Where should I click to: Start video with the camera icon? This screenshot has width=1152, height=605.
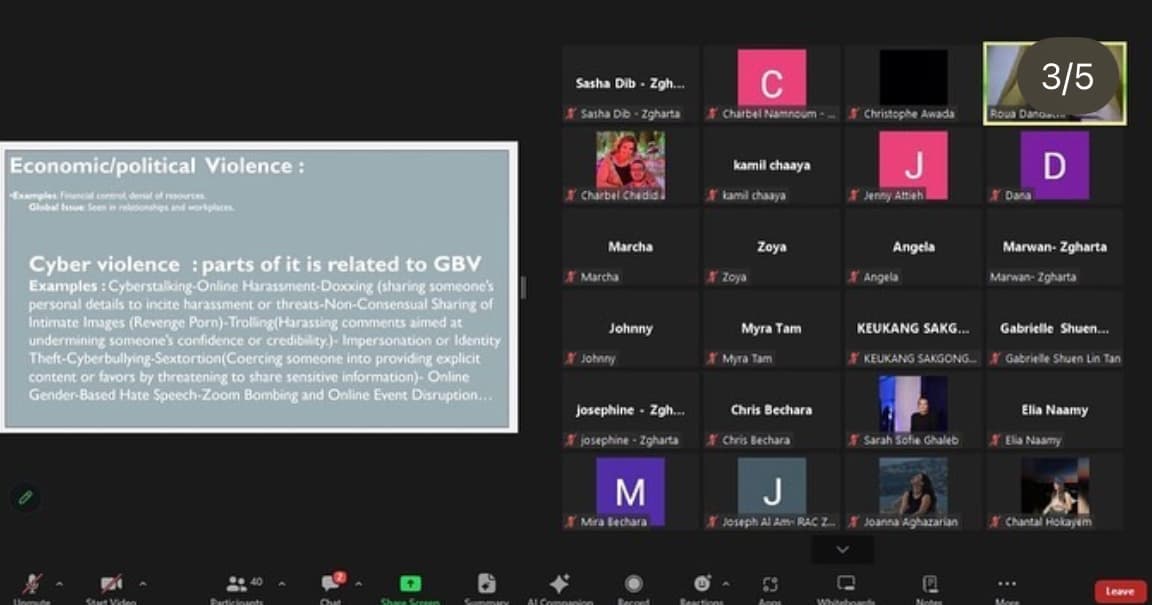(x=110, y=585)
